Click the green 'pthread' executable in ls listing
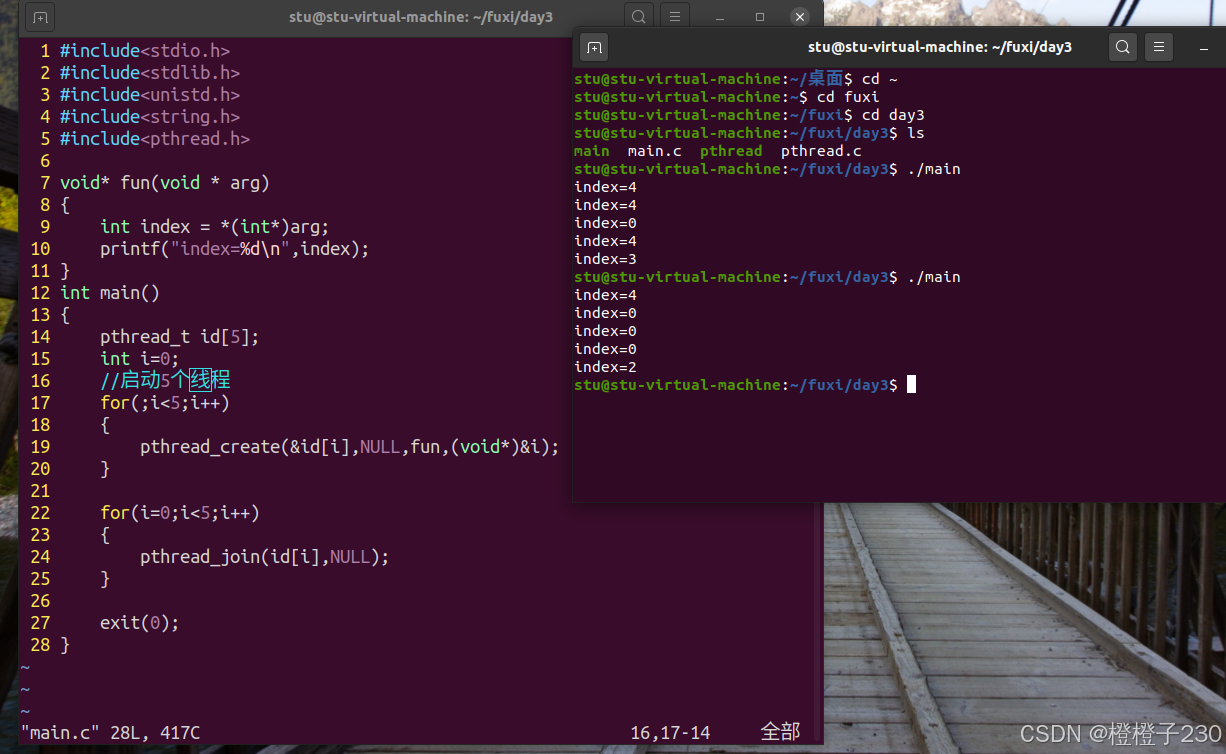This screenshot has height=754, width=1226. click(x=731, y=151)
